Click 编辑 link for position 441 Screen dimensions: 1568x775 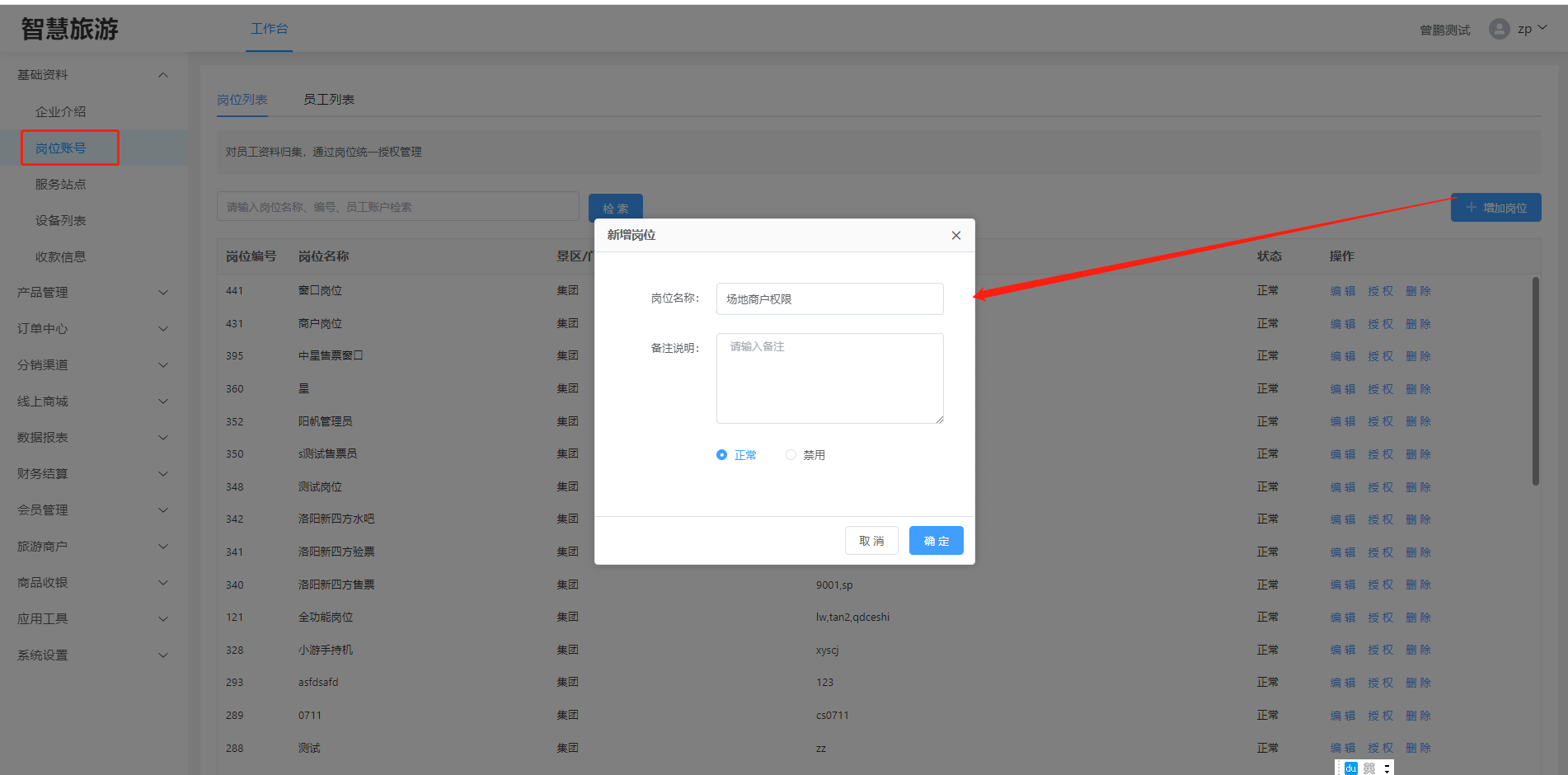click(x=1342, y=291)
